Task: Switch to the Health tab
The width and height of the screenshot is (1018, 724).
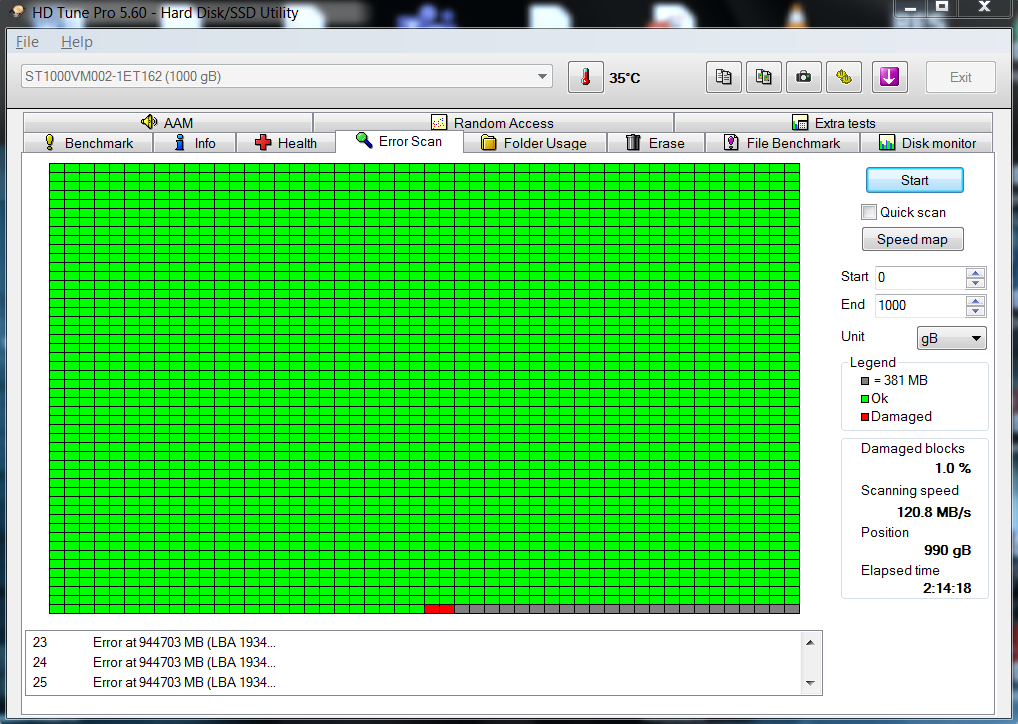Action: point(286,143)
